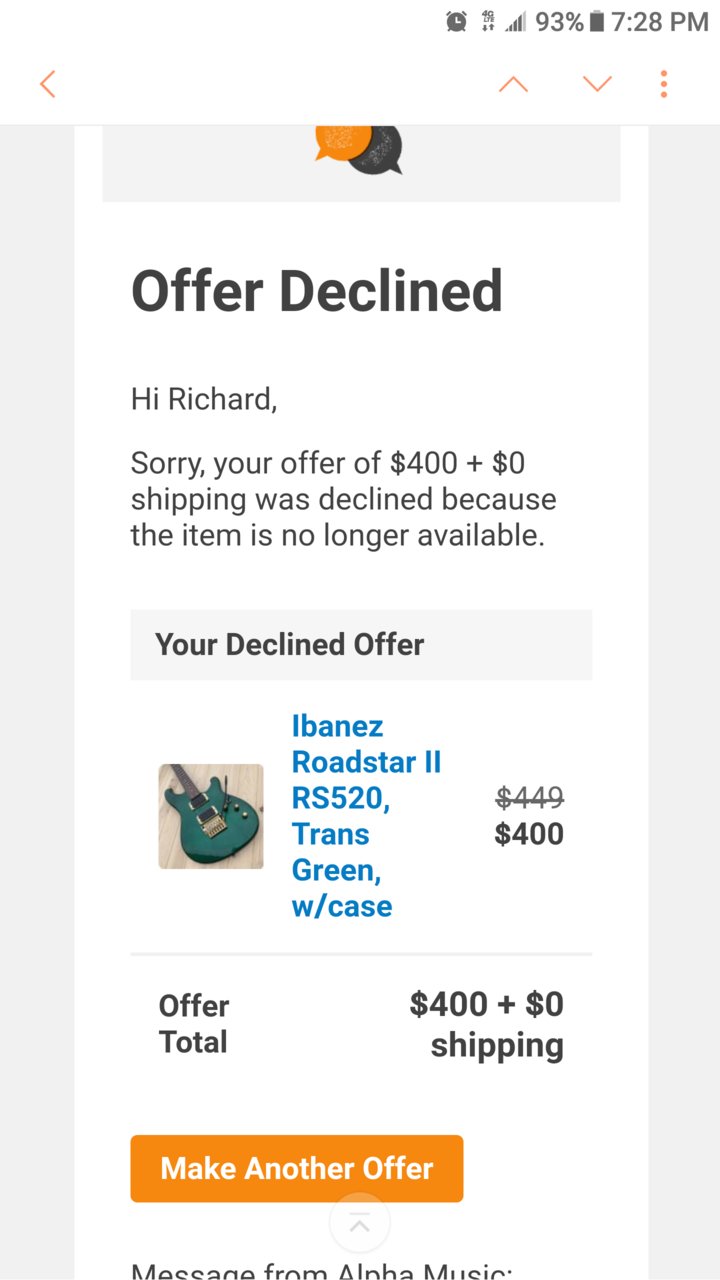Tap the signal strength bars icon
Image resolution: width=720 pixels, height=1280 pixels.
[x=515, y=21]
